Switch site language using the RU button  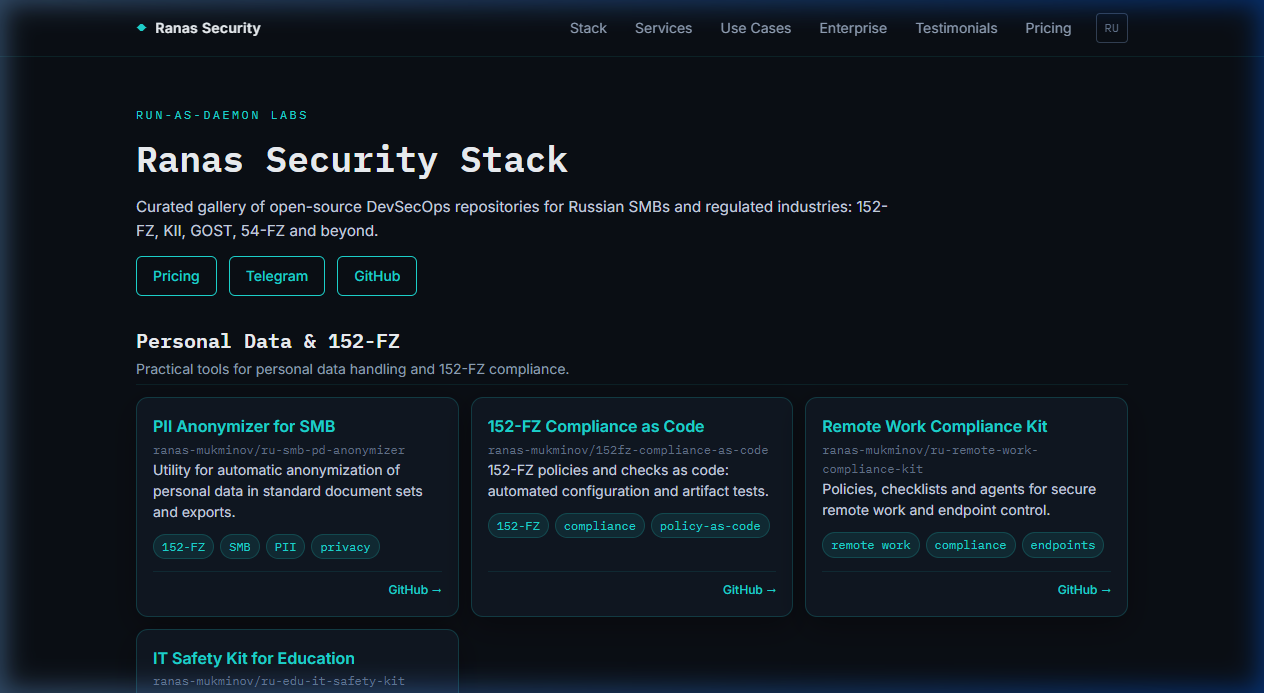pyautogui.click(x=1111, y=28)
